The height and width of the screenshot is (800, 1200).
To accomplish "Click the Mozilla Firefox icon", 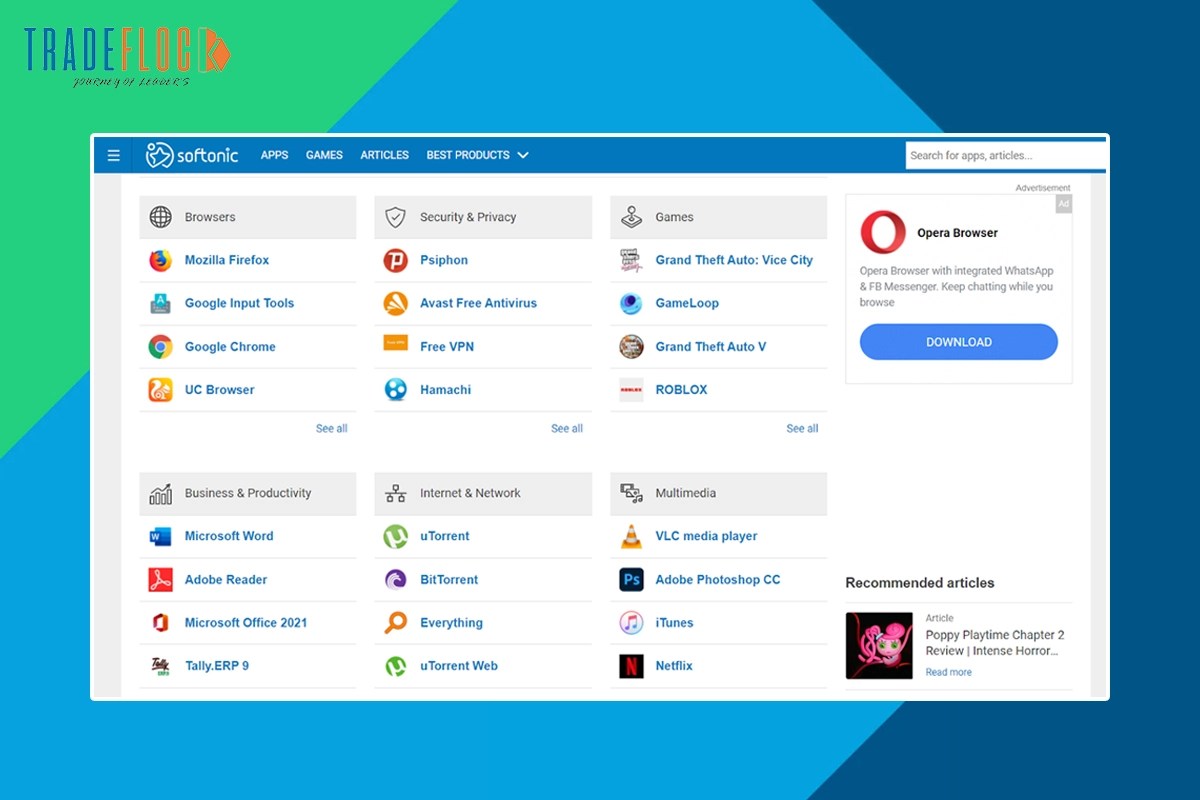I will tap(160, 260).
